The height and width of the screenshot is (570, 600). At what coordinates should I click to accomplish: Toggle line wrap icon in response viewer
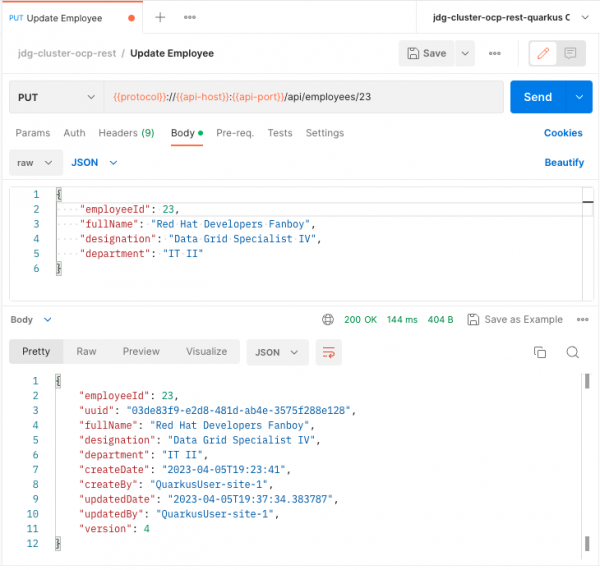pyautogui.click(x=327, y=352)
